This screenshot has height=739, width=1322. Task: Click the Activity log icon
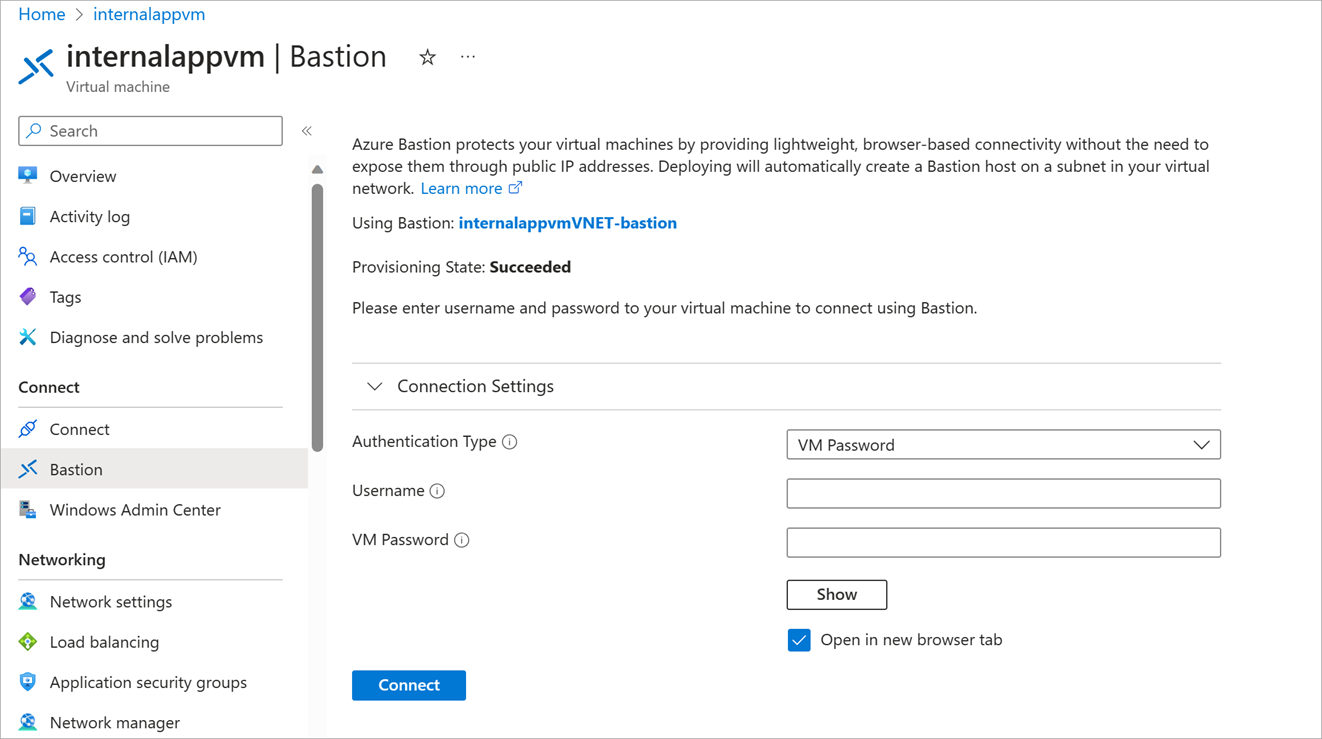pos(28,216)
